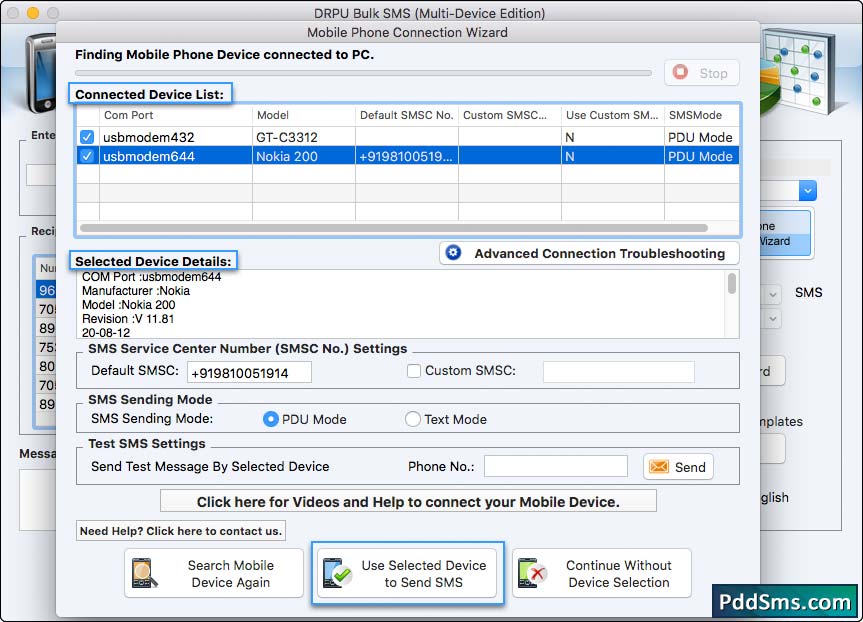The image size is (863, 622).
Task: Click Use Selected Device to Send SMS
Action: tap(408, 574)
